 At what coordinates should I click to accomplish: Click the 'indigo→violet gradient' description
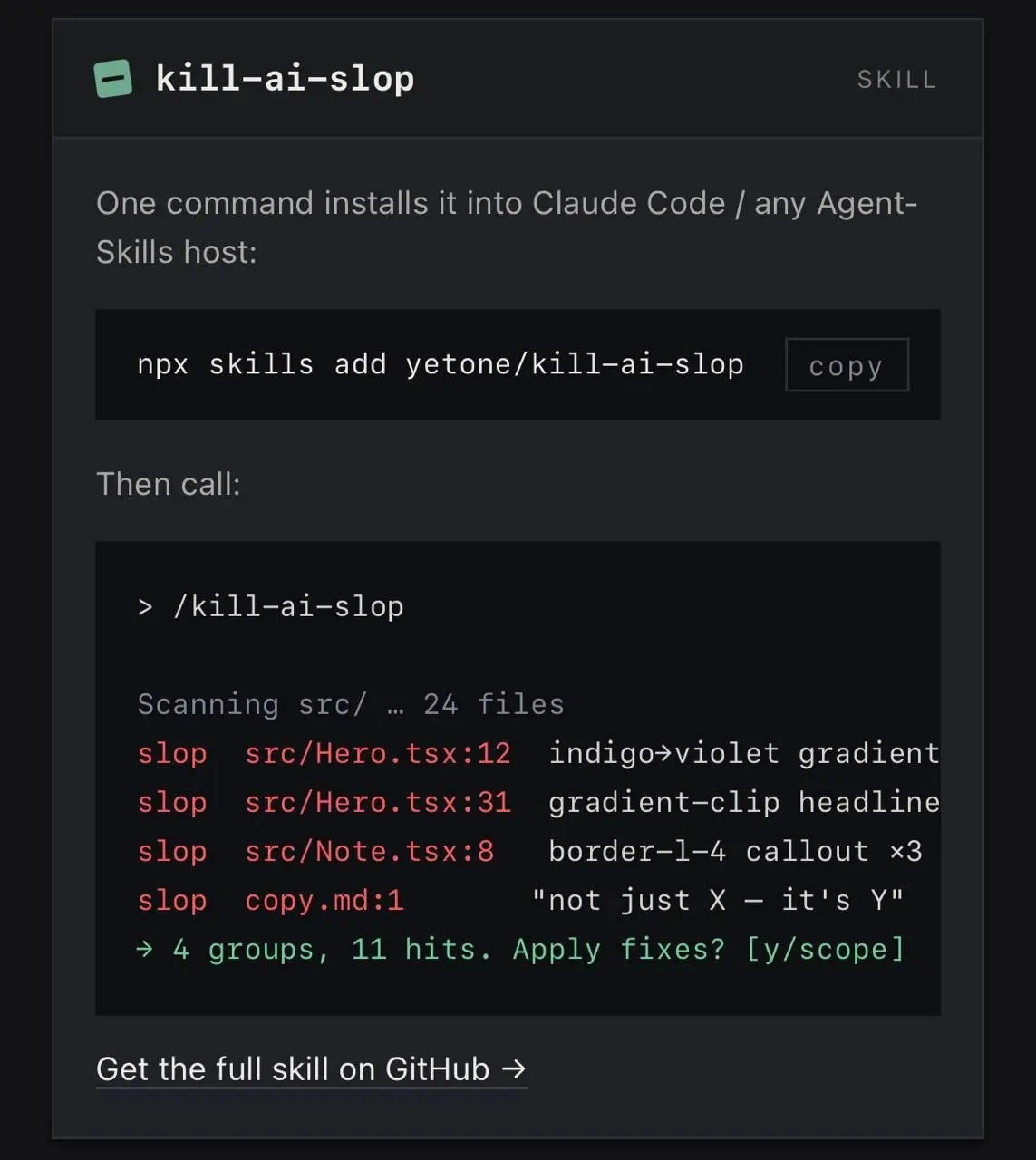[x=744, y=753]
